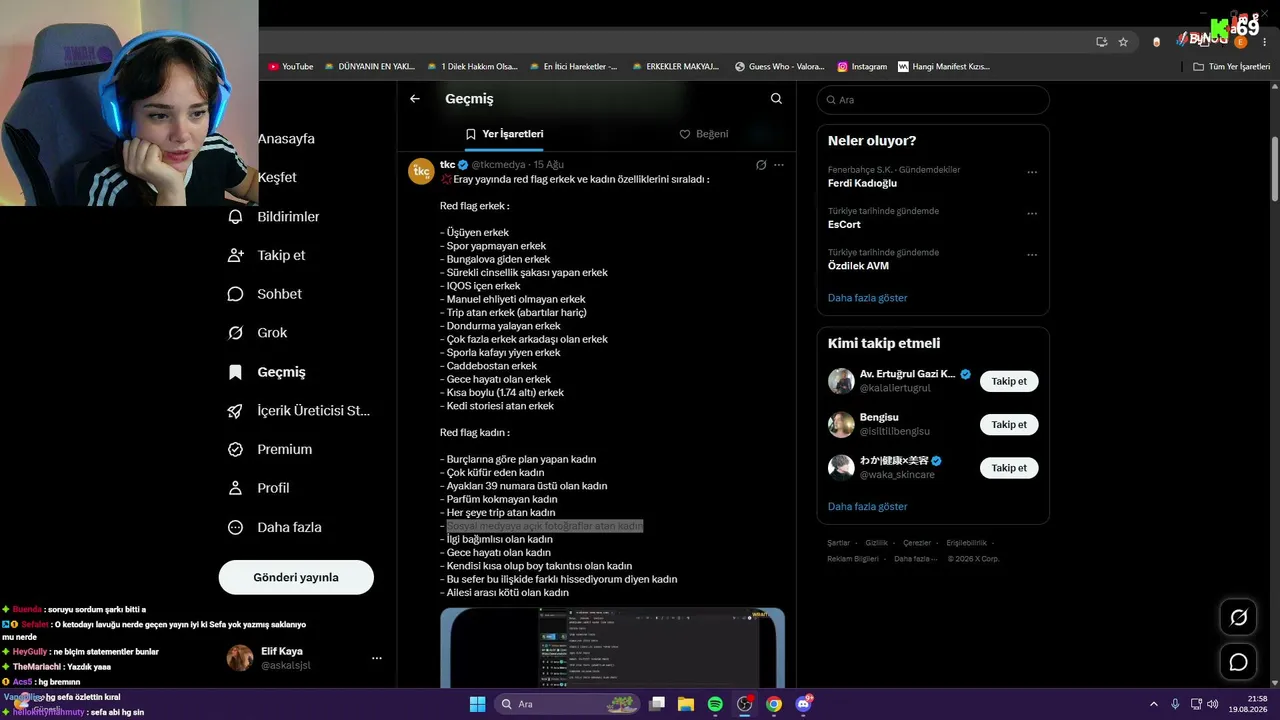Open more options for EsCort trend
The height and width of the screenshot is (720, 1280).
click(1032, 213)
